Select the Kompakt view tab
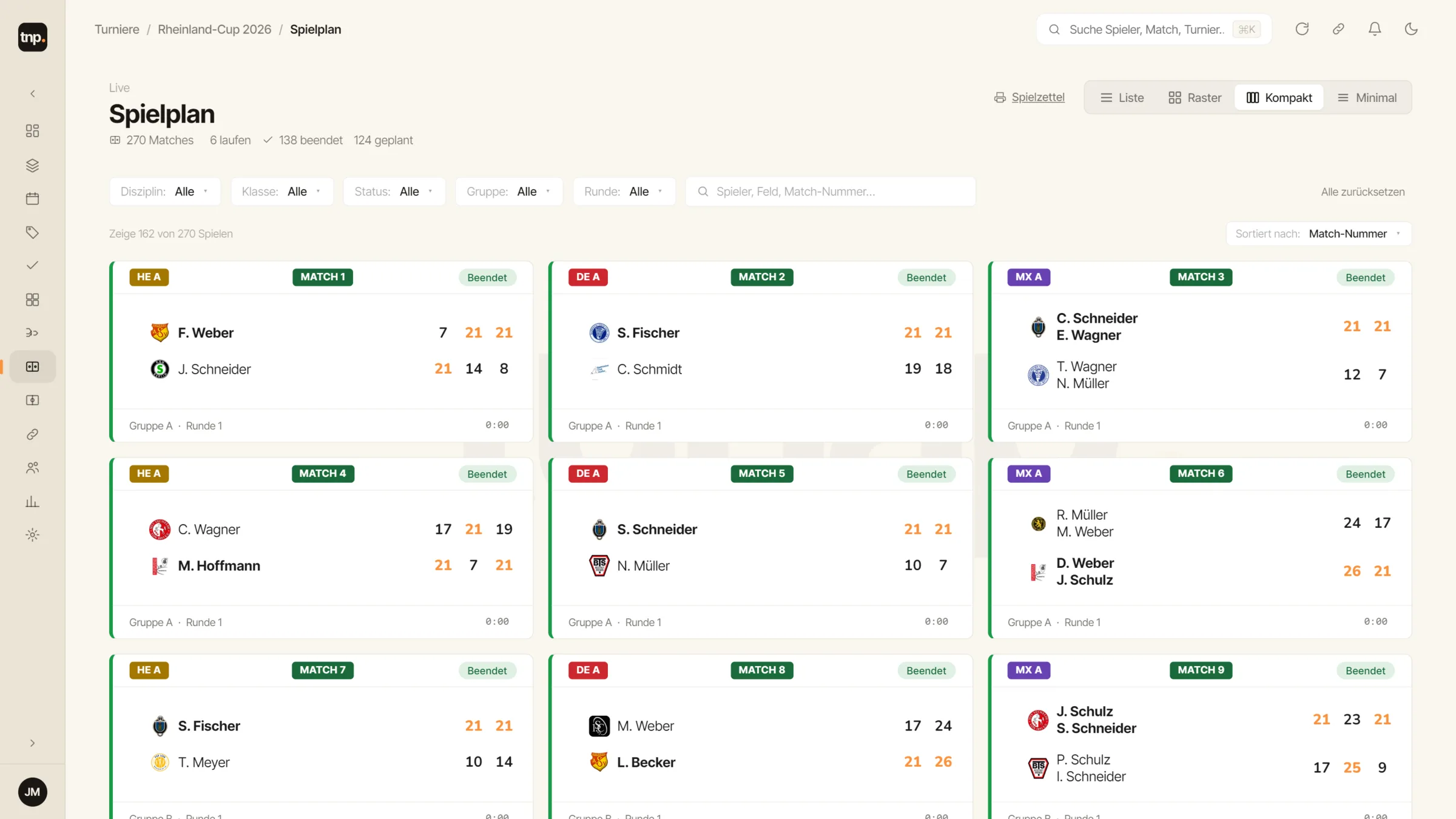Screen dimensions: 1456x819 pyautogui.click(x=1279, y=98)
